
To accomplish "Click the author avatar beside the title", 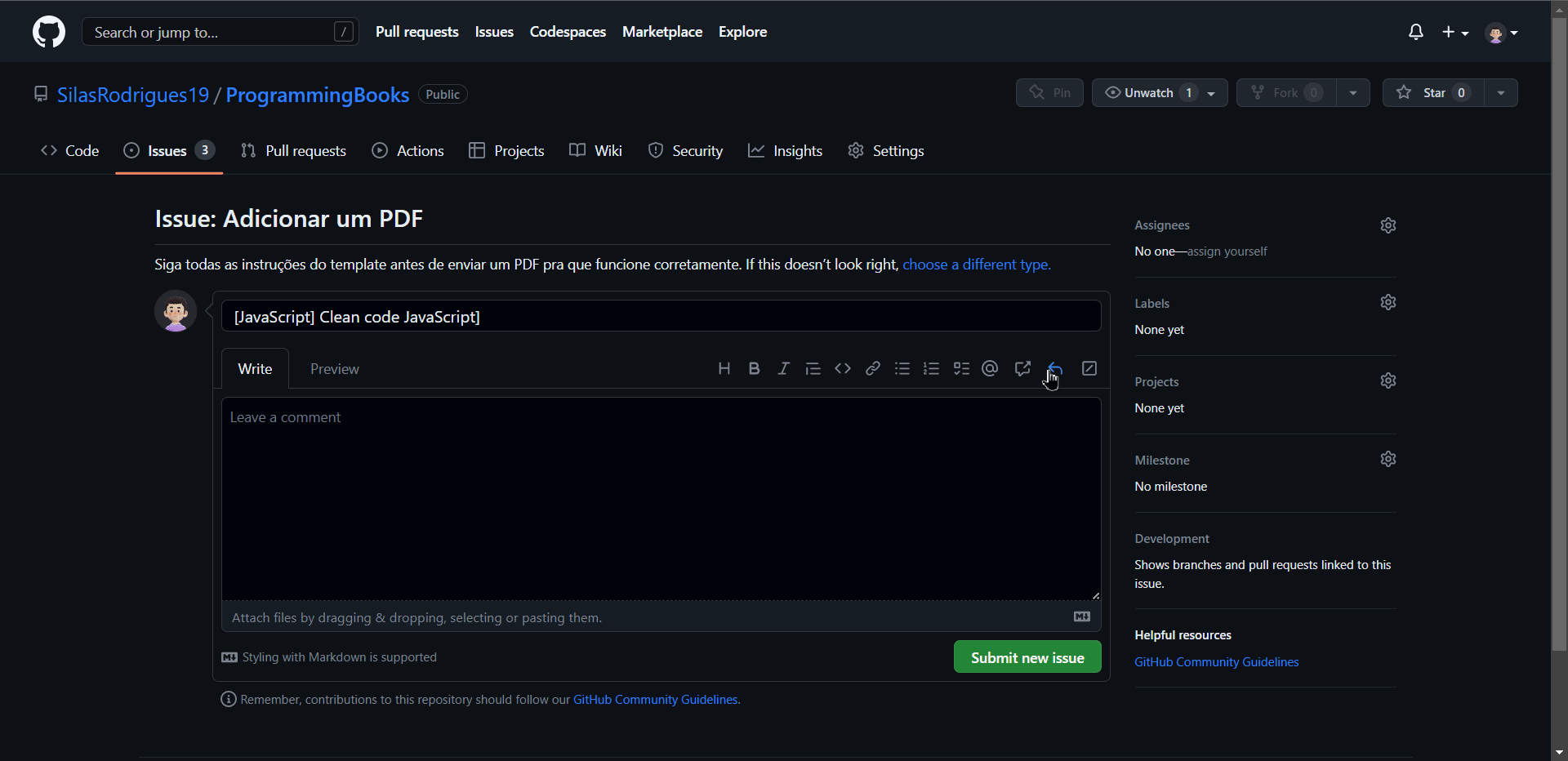I will coord(176,311).
